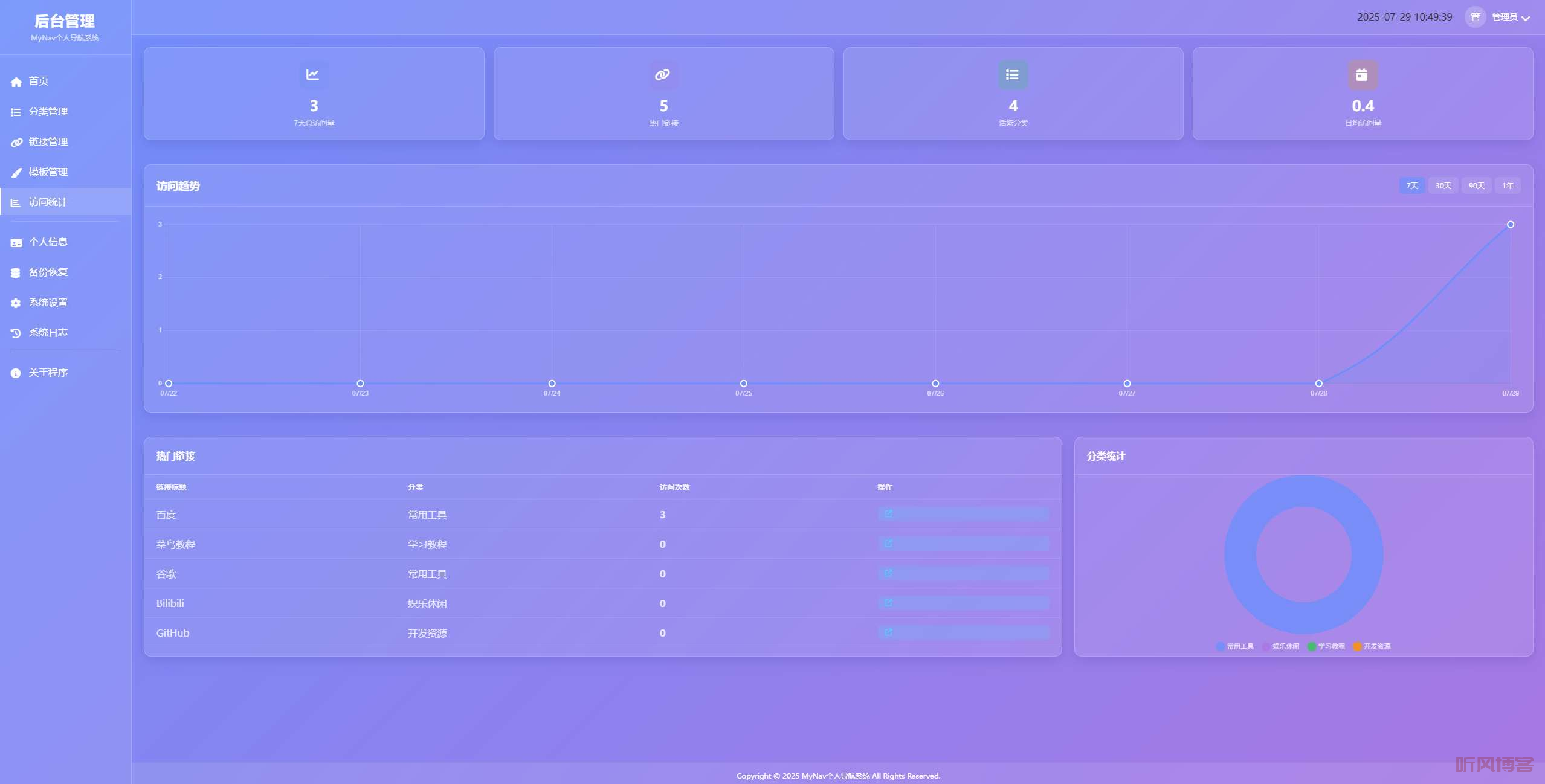Switch trend range to 30天
This screenshot has width=1545, height=784.
[x=1443, y=186]
